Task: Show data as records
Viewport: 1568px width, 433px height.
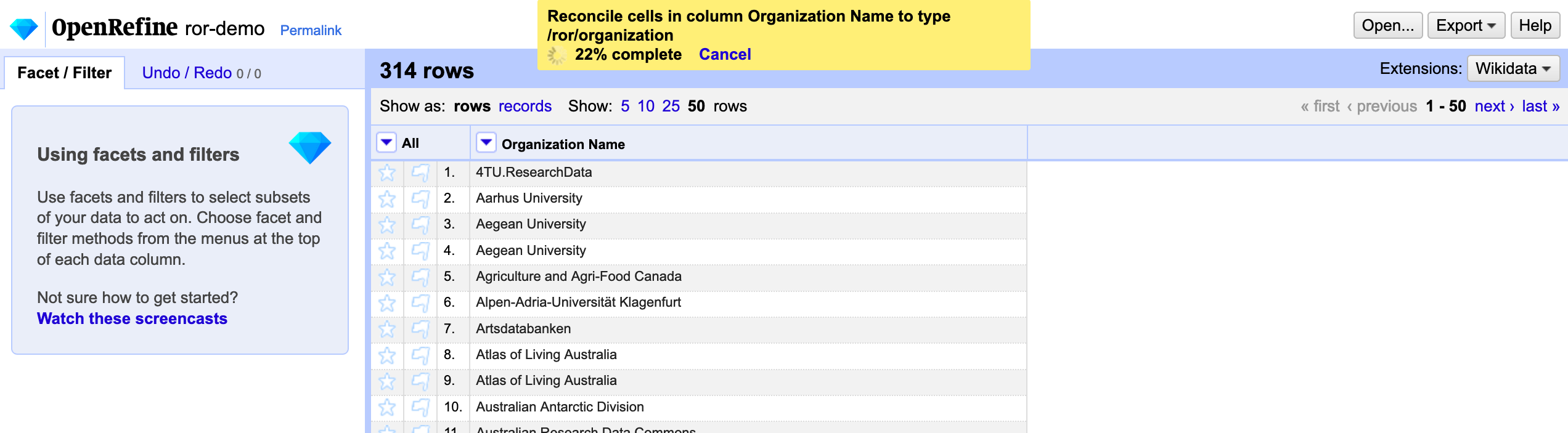Action: point(525,106)
